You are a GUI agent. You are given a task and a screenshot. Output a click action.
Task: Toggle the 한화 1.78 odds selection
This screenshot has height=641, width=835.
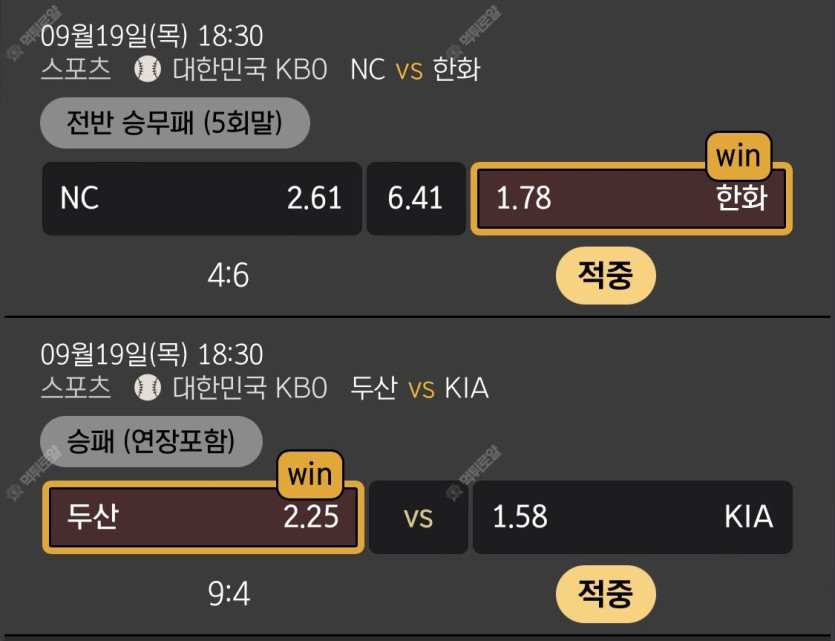pyautogui.click(x=631, y=198)
